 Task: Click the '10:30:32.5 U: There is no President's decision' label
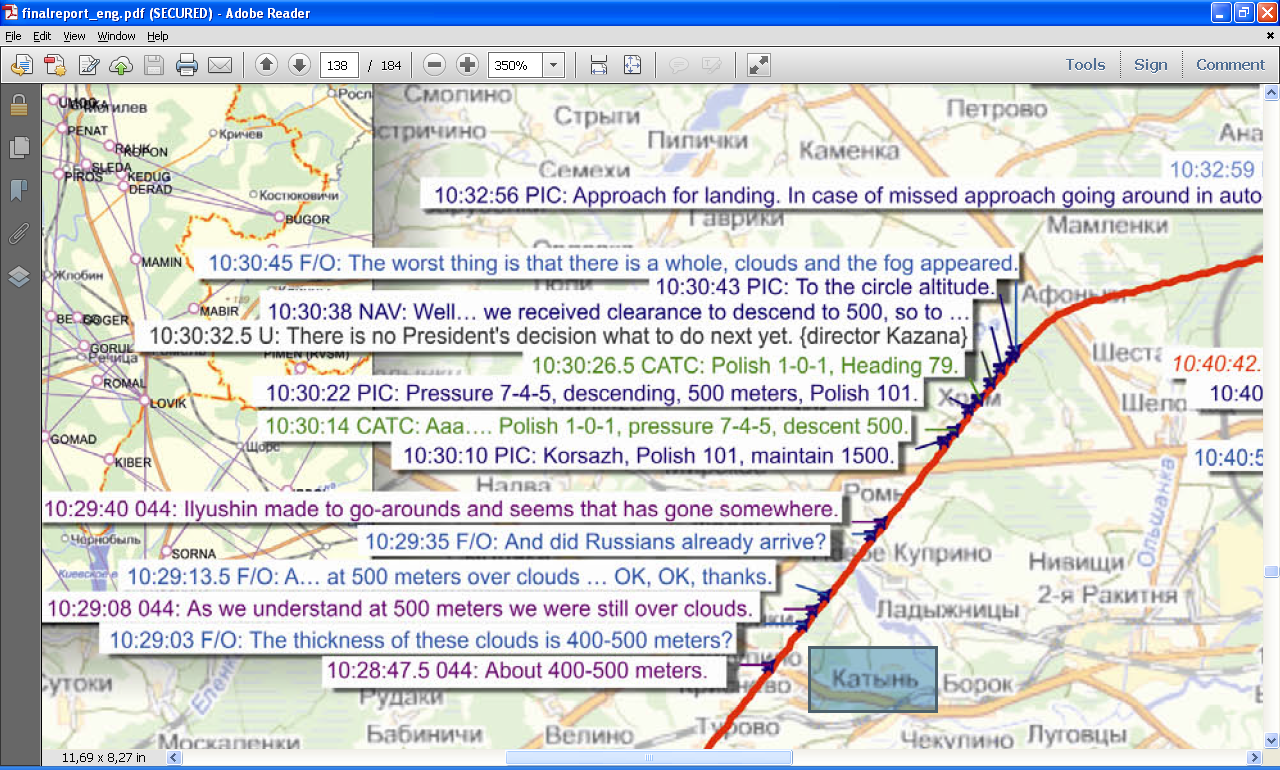(x=558, y=335)
